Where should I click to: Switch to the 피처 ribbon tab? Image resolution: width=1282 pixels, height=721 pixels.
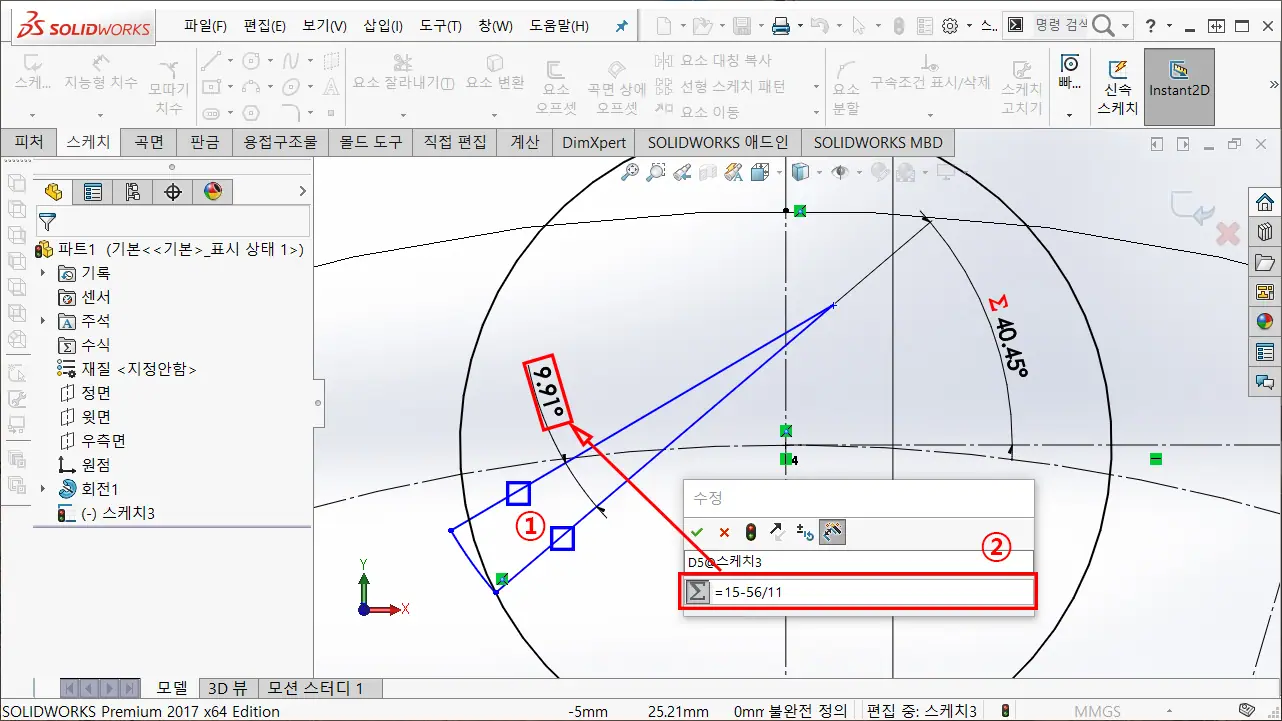click(x=29, y=142)
